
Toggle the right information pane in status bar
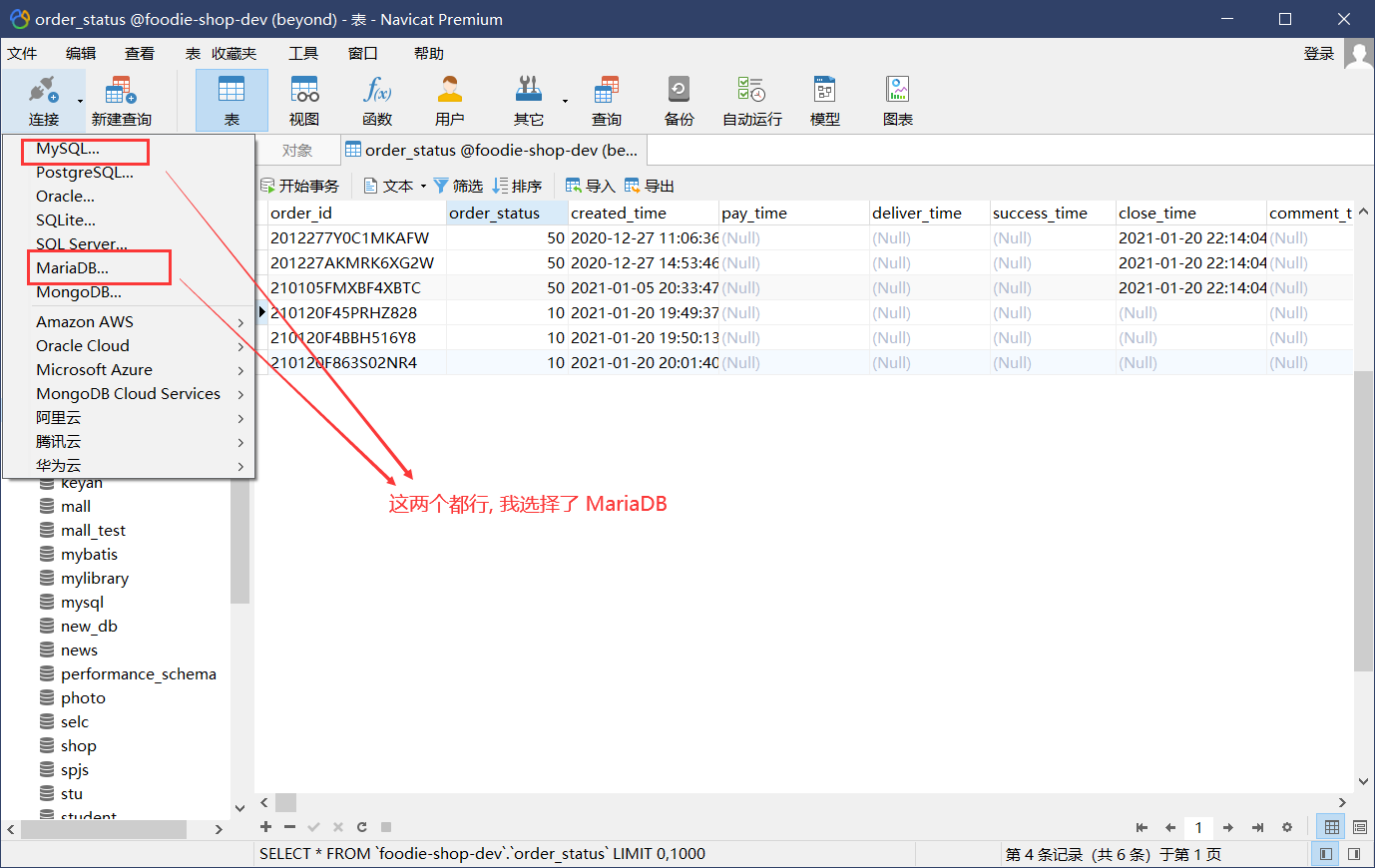1354,854
